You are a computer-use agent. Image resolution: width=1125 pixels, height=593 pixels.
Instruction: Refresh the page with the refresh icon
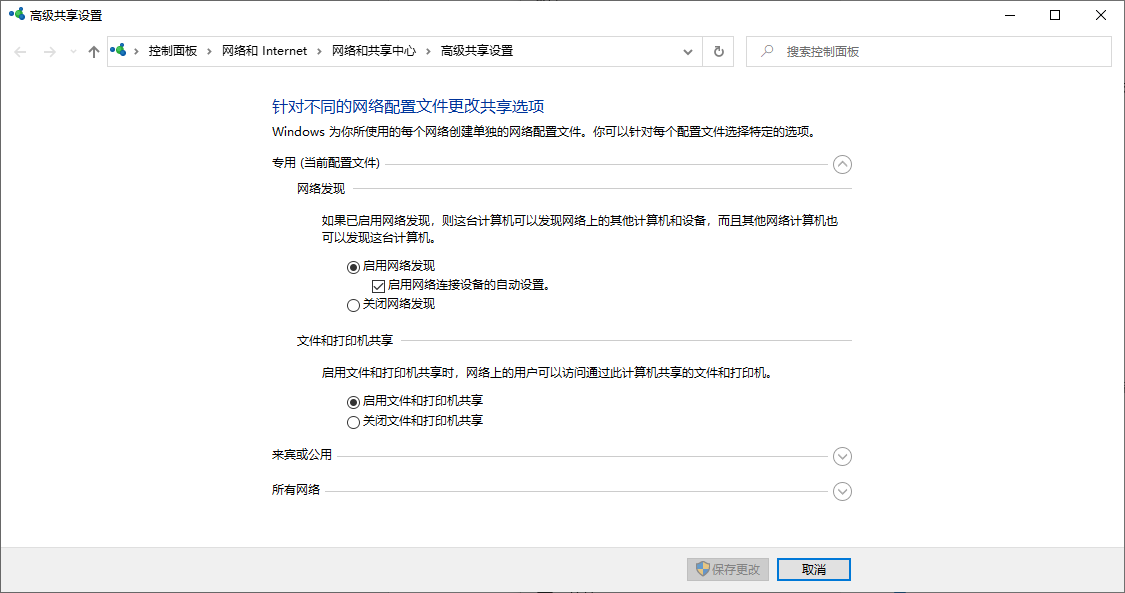click(x=718, y=52)
